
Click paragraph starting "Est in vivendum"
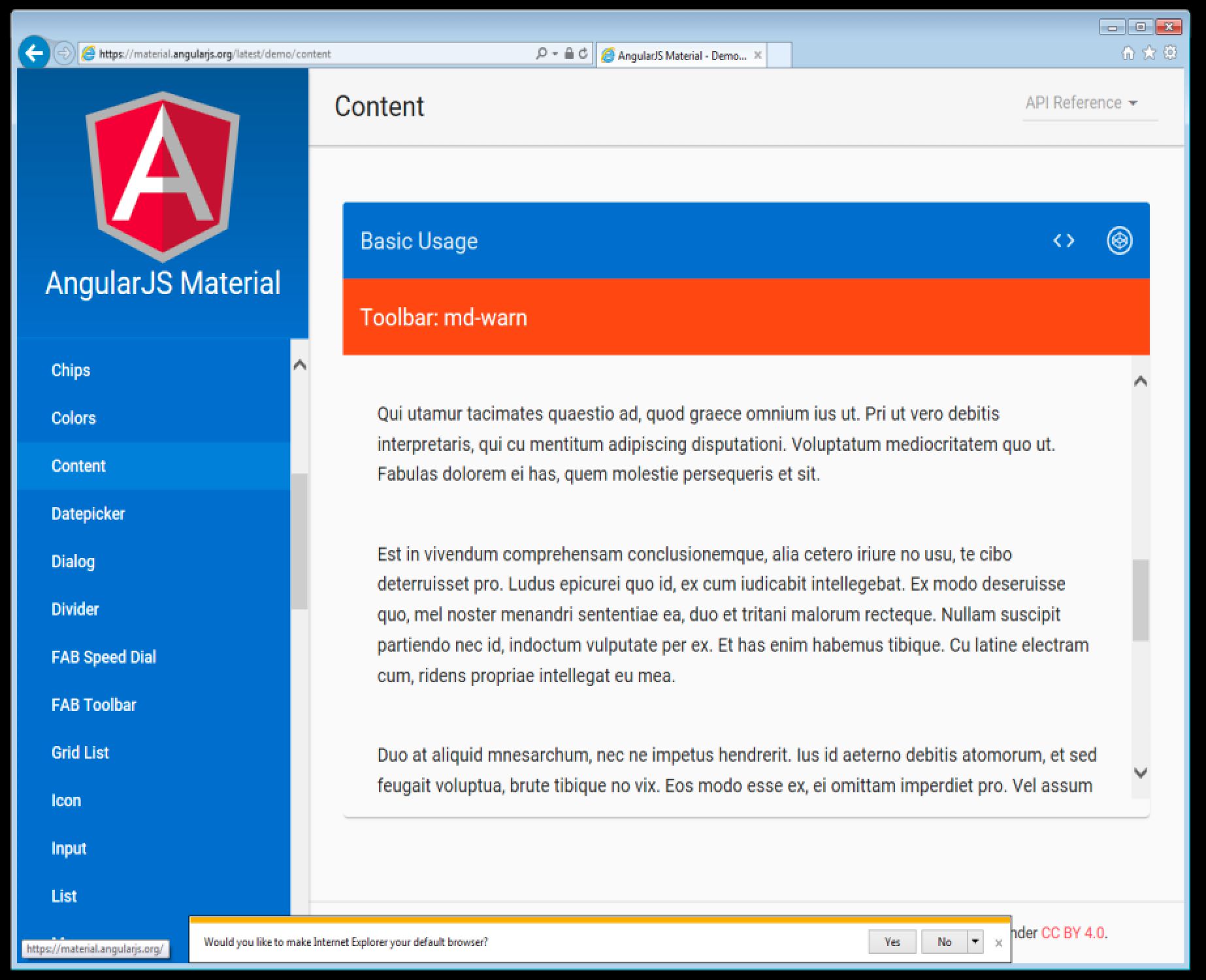tap(733, 615)
